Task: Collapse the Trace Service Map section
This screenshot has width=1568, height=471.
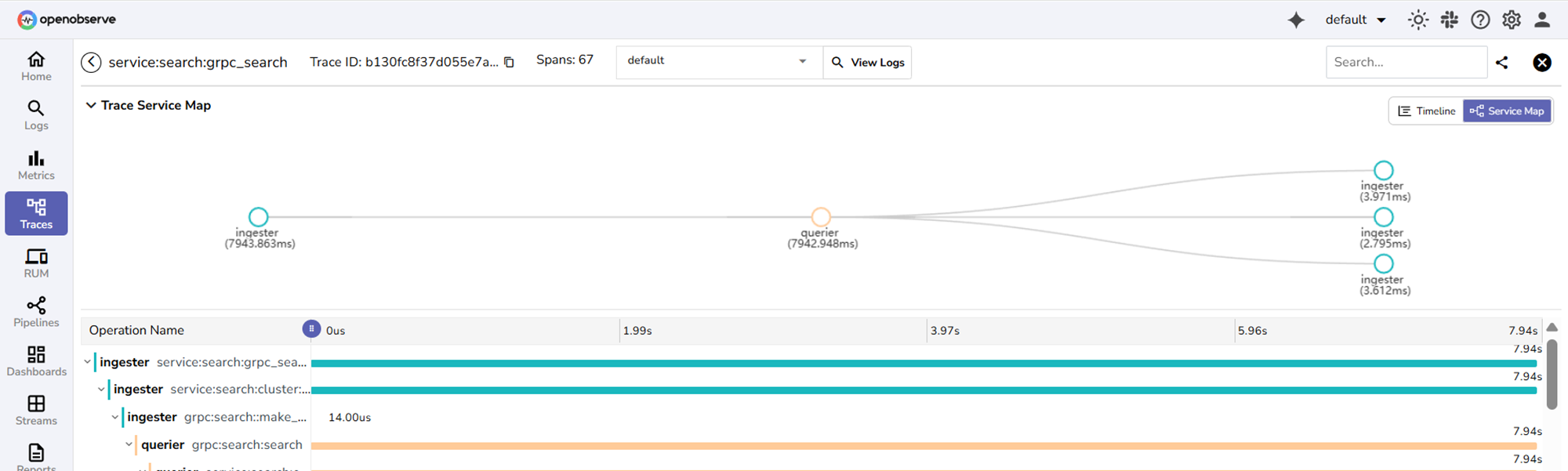Action: 91,106
